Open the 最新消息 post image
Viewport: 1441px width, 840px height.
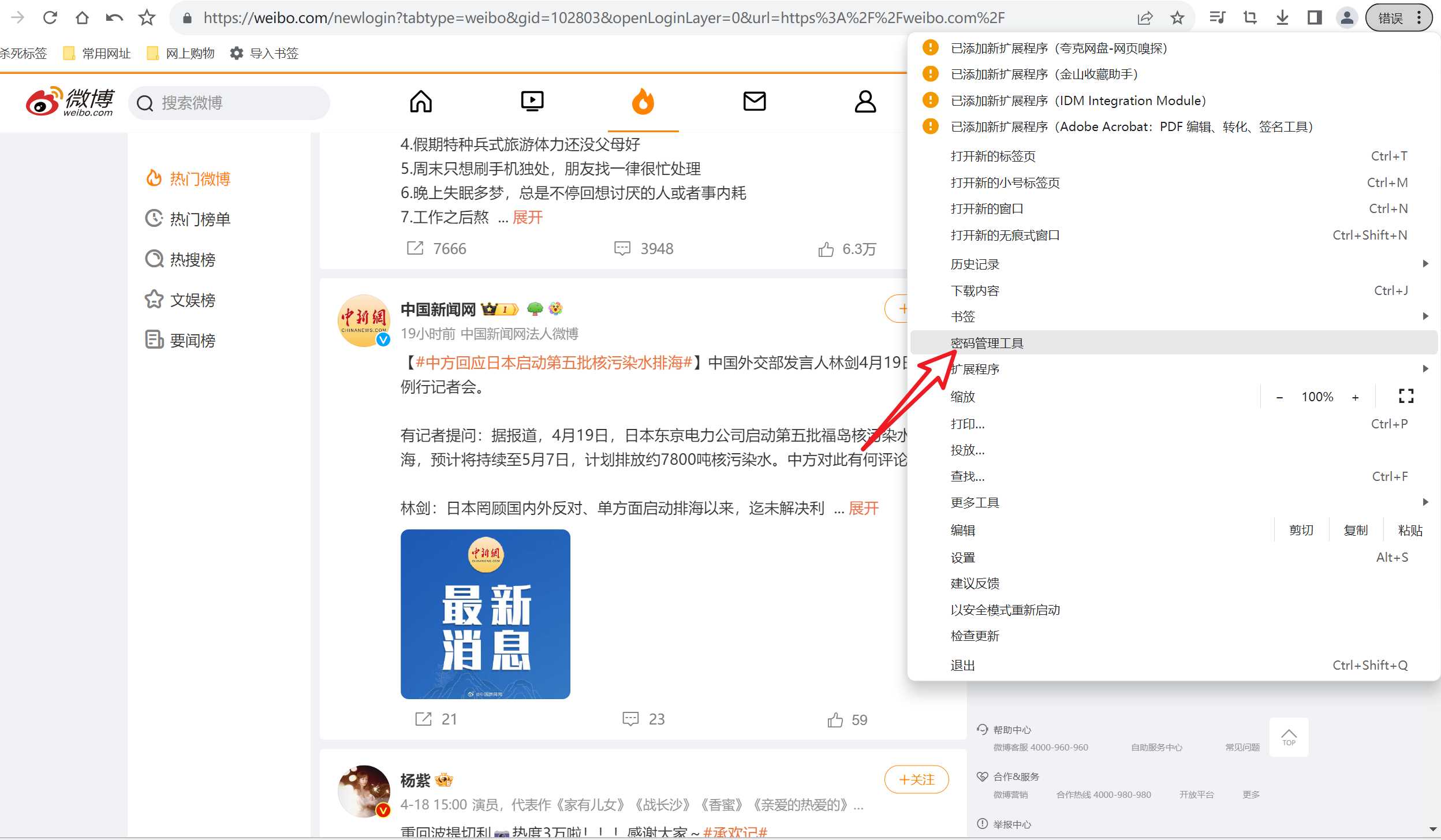click(486, 614)
